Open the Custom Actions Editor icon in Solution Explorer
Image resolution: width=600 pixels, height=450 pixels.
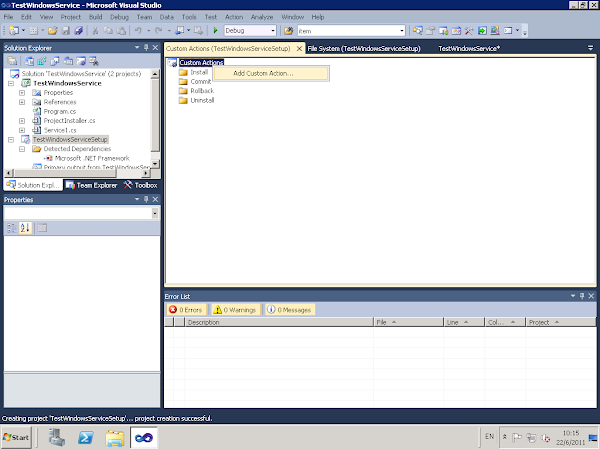pos(81,61)
